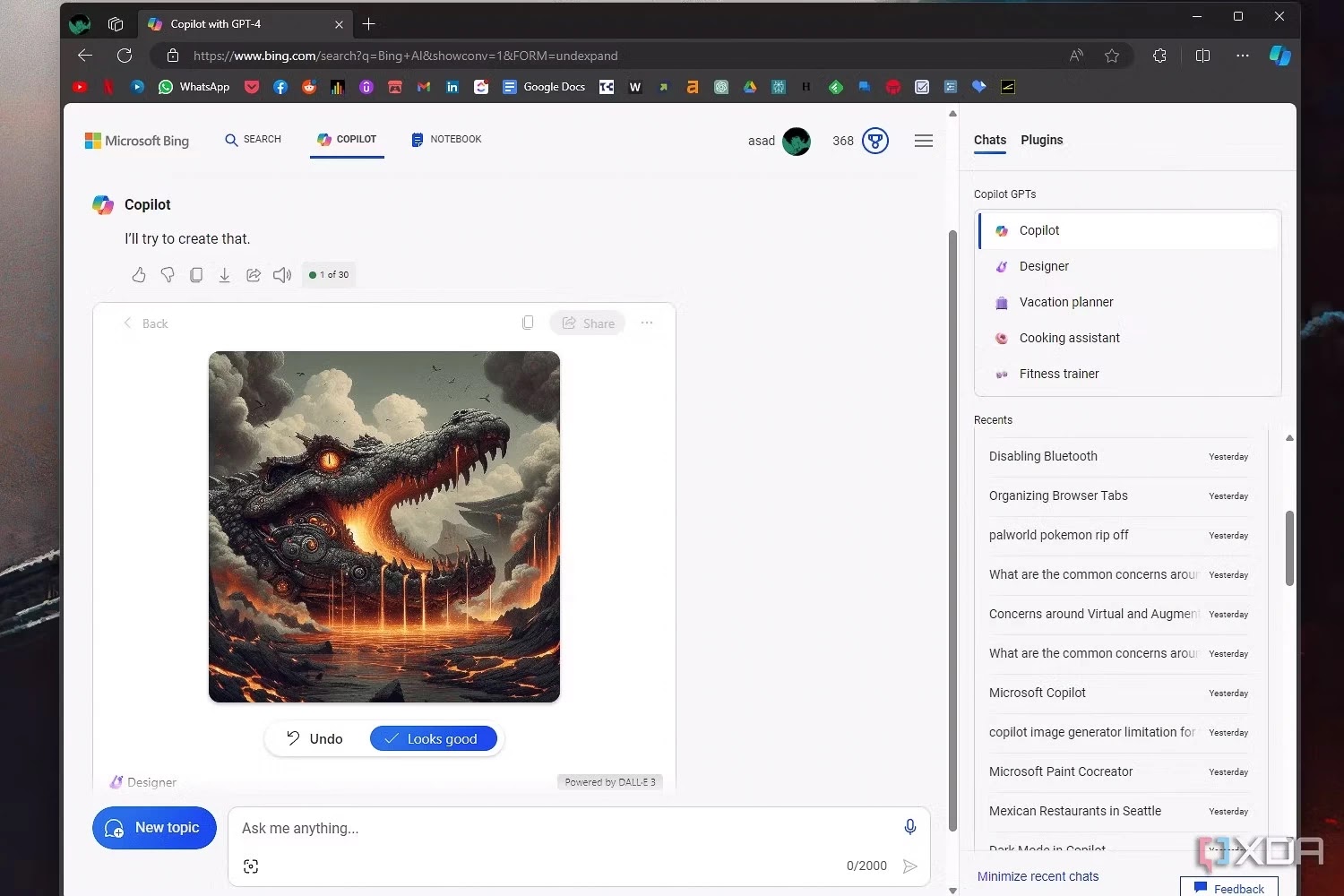
Task: Open the Feedback button
Action: pyautogui.click(x=1228, y=888)
